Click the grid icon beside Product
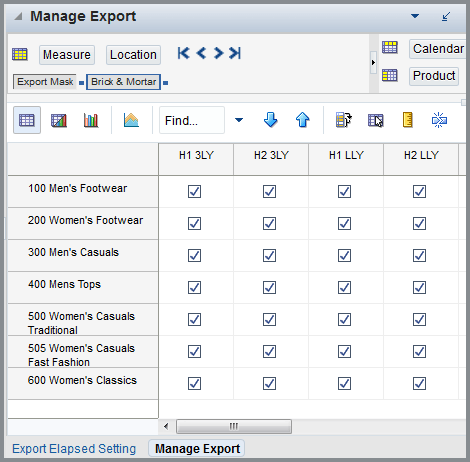Image resolution: width=470 pixels, height=462 pixels. point(390,75)
